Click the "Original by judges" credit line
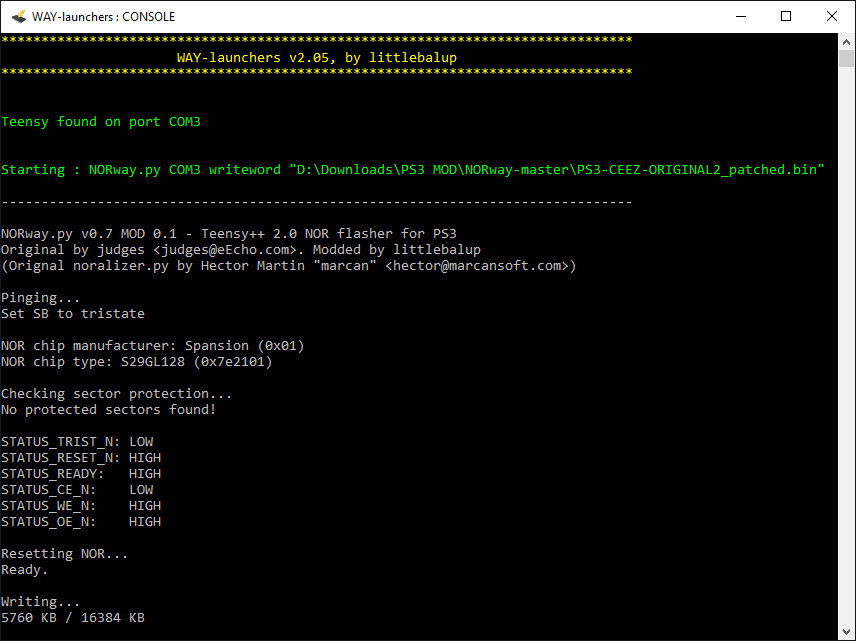Screen dimensions: 856x641 coord(241,250)
